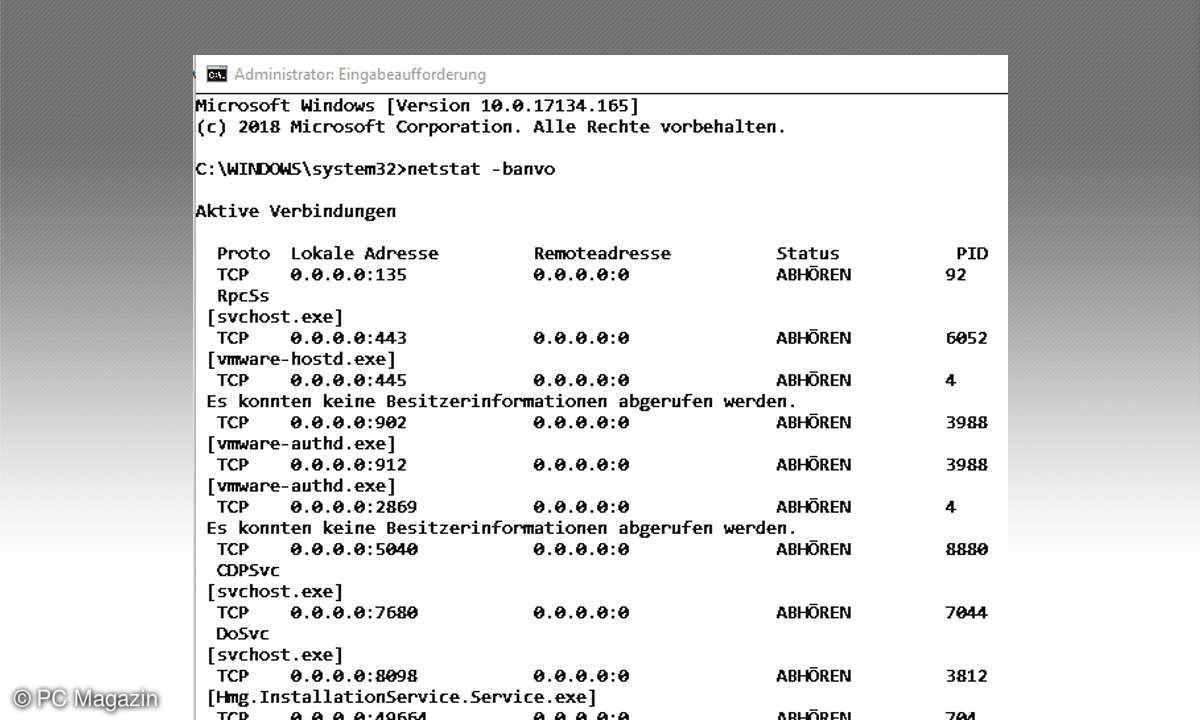Click the "Administrator: Eingabeaufforderung" window title
The height and width of the screenshot is (720, 1200).
360,74
